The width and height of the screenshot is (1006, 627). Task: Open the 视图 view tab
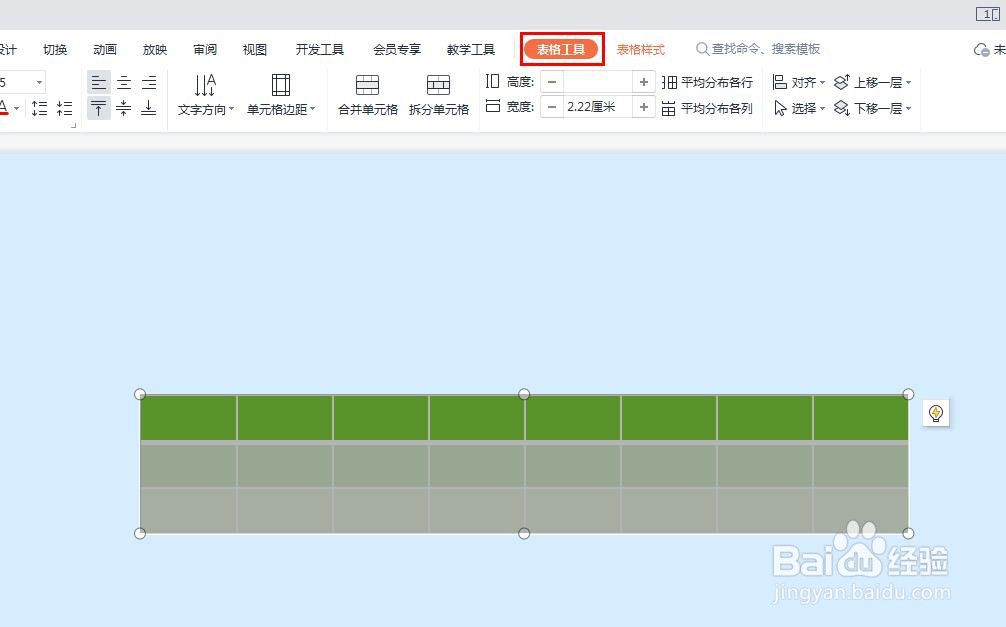click(x=255, y=49)
